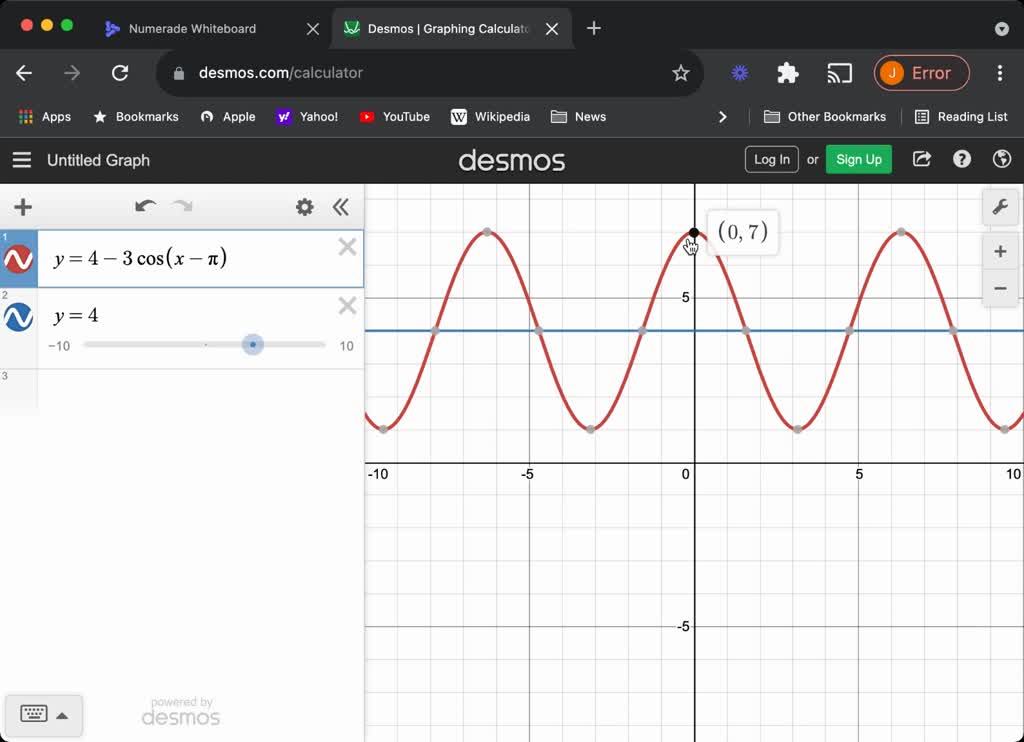Click the Log In button

tap(771, 159)
